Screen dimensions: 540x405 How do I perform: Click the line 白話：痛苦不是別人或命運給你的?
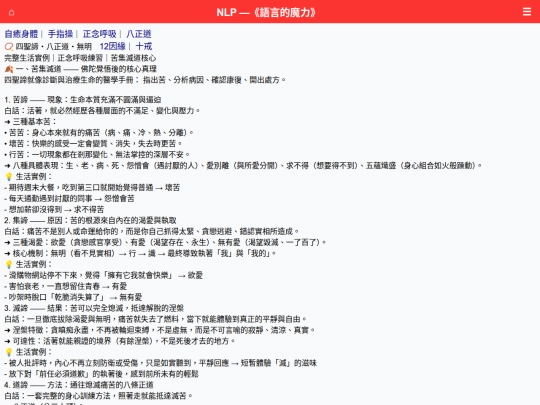pos(152,231)
